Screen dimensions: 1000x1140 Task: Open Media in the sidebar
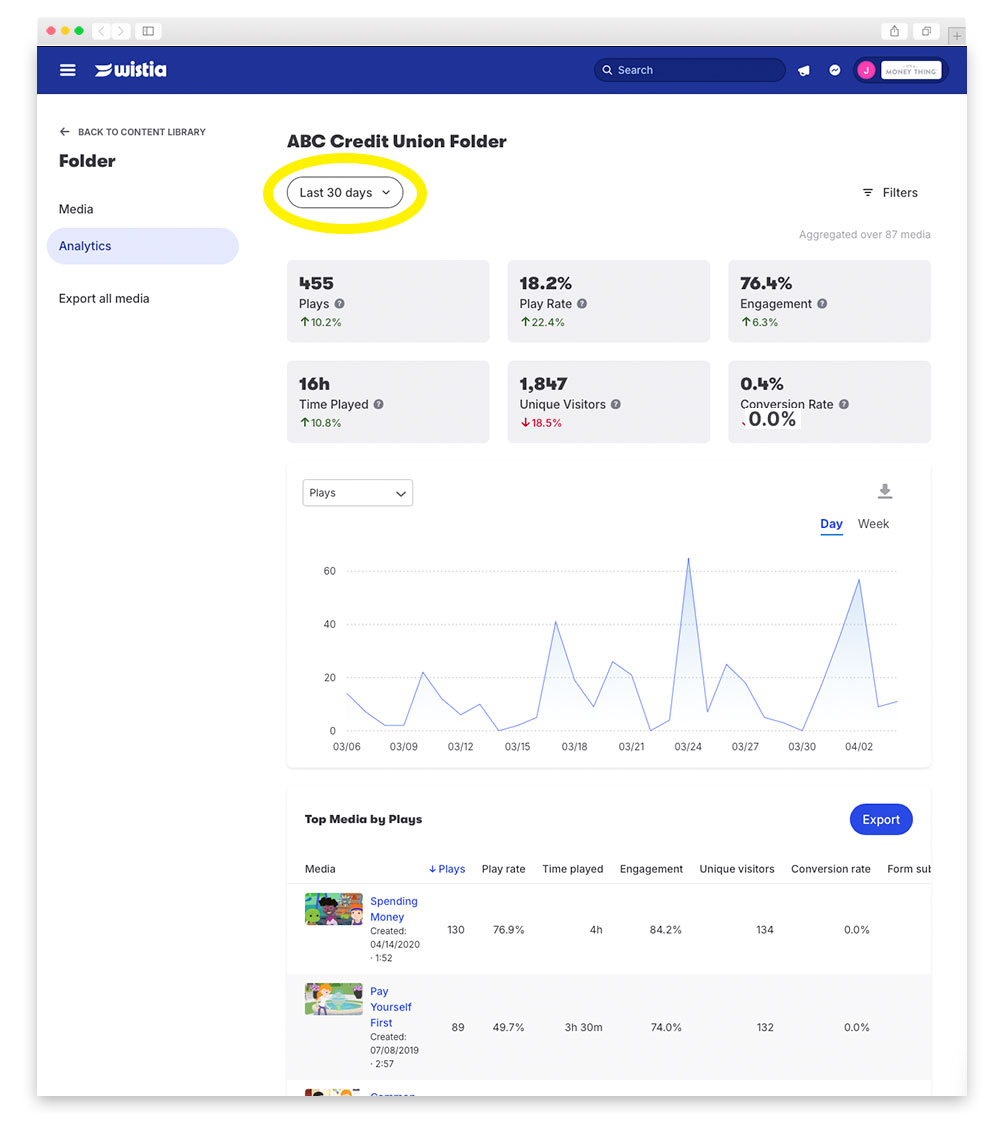[x=76, y=209]
